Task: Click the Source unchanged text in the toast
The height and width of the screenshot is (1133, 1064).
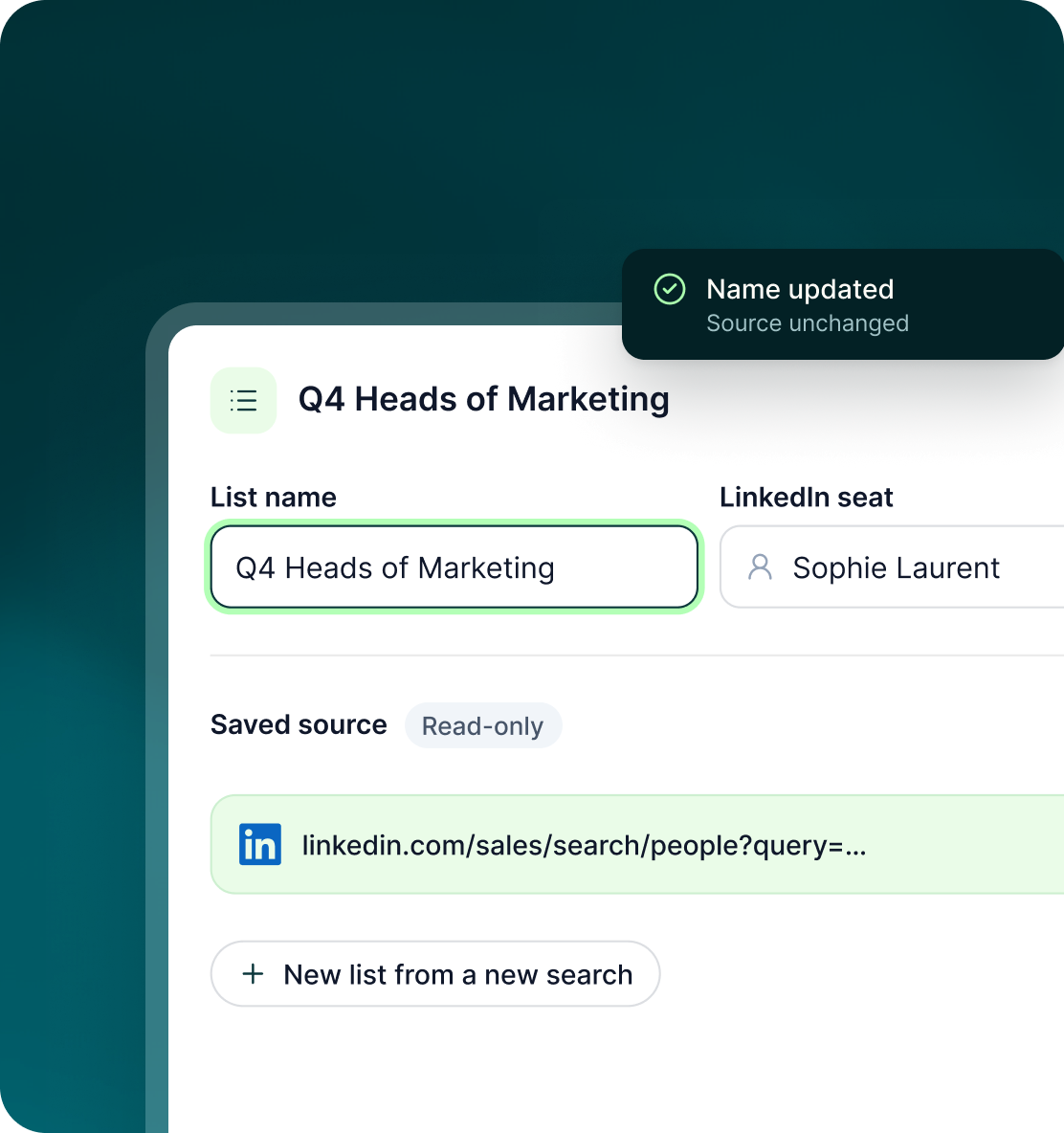Action: (808, 323)
